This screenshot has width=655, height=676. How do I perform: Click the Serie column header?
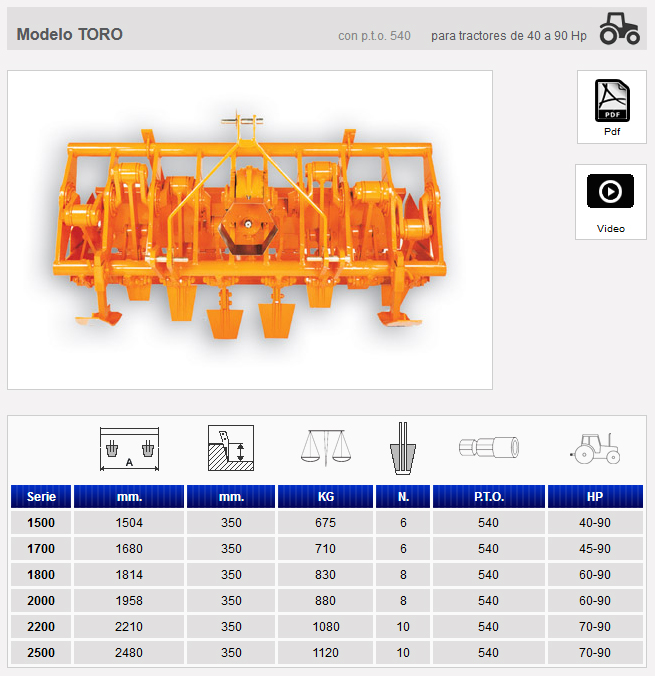[41, 497]
